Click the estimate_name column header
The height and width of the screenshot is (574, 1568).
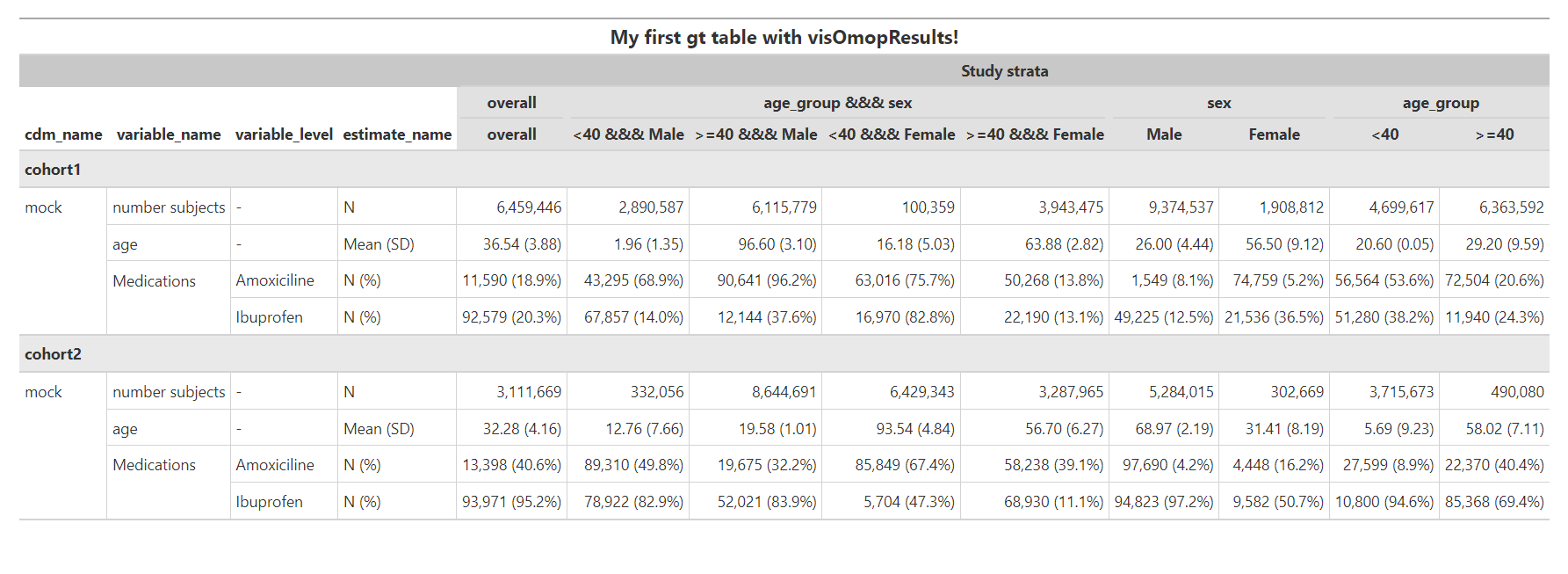pyautogui.click(x=397, y=134)
